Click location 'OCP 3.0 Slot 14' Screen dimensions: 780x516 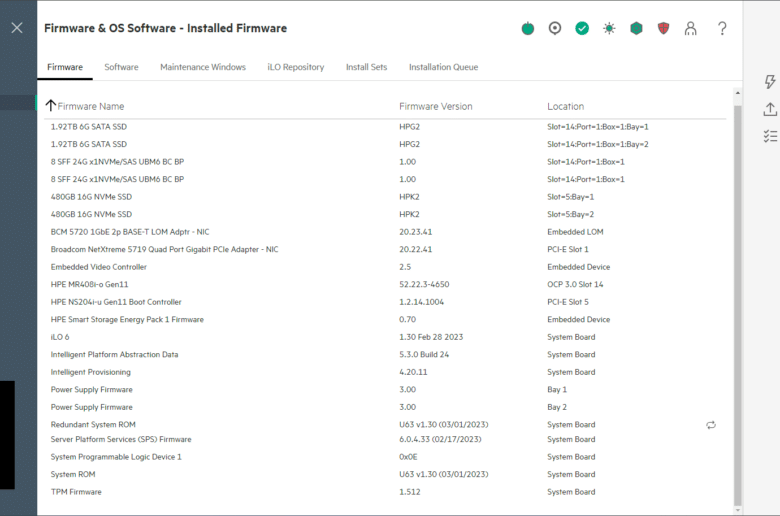[x=575, y=284]
